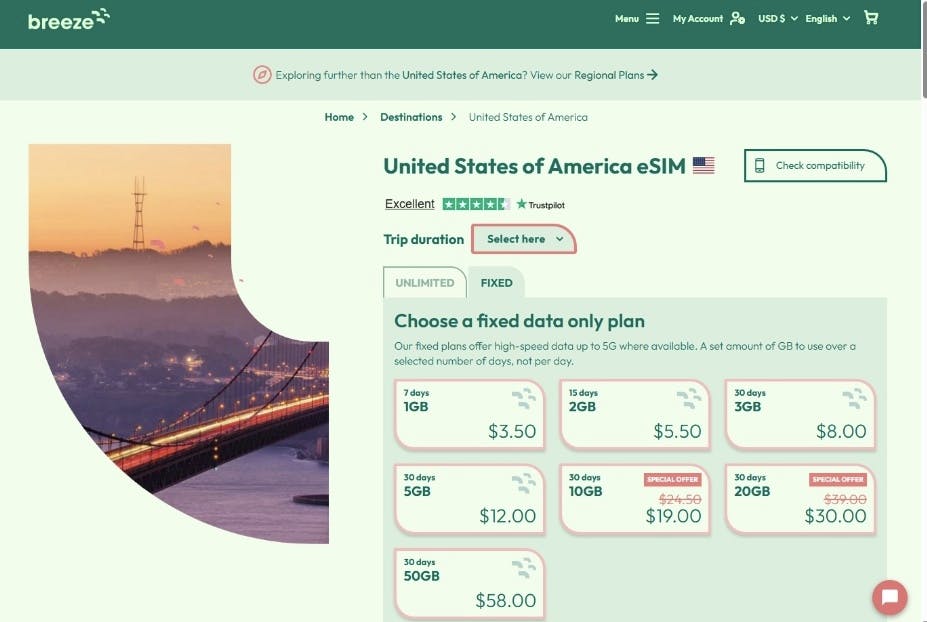Choose the 10GB special offer plan
Screen dimensions: 927x622
[x=634, y=498]
